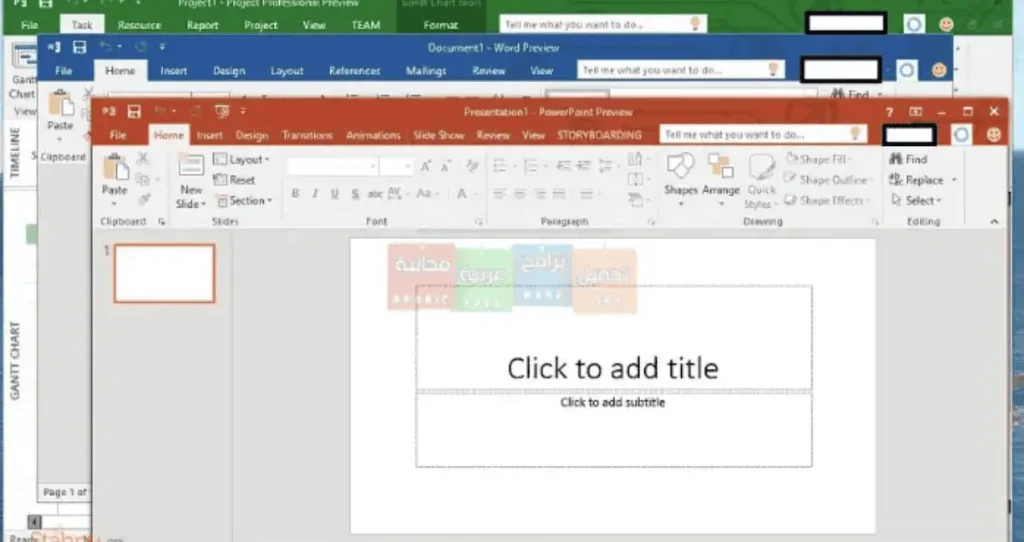Collapse the PowerPoint ribbon with the chevron
Image resolution: width=1024 pixels, height=542 pixels.
(x=994, y=221)
